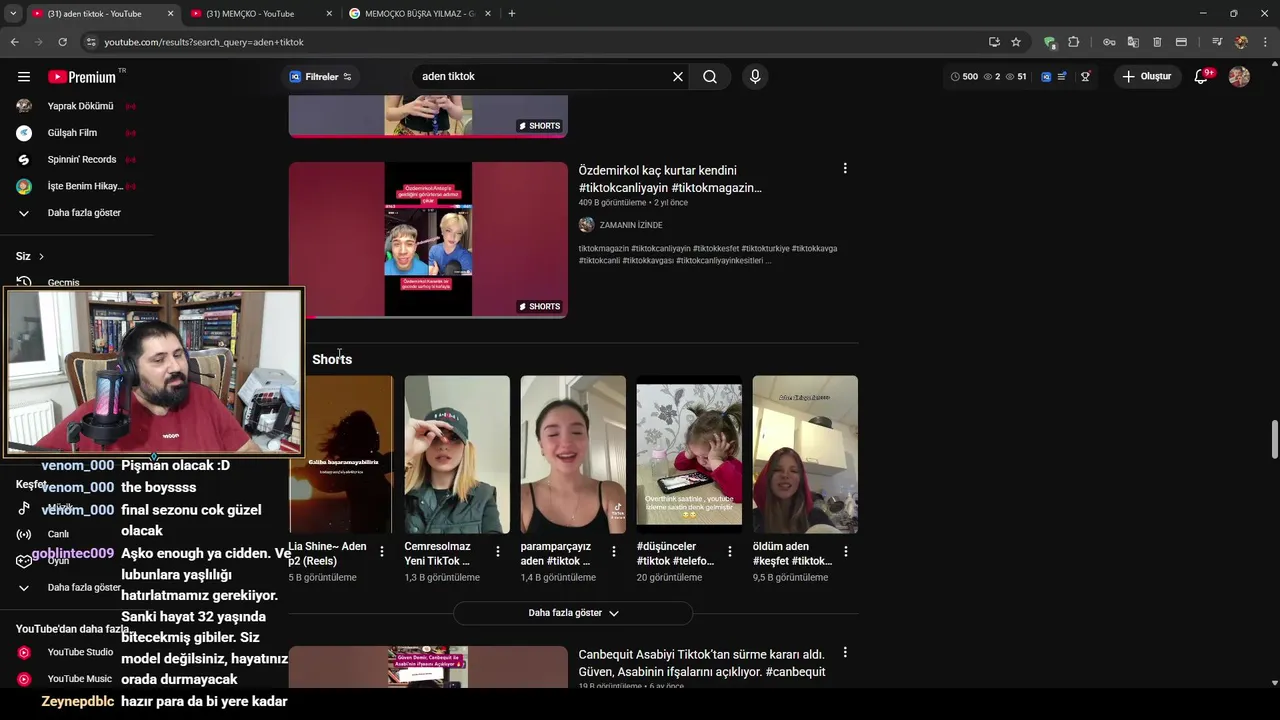Go back in browser history

pos(14,42)
